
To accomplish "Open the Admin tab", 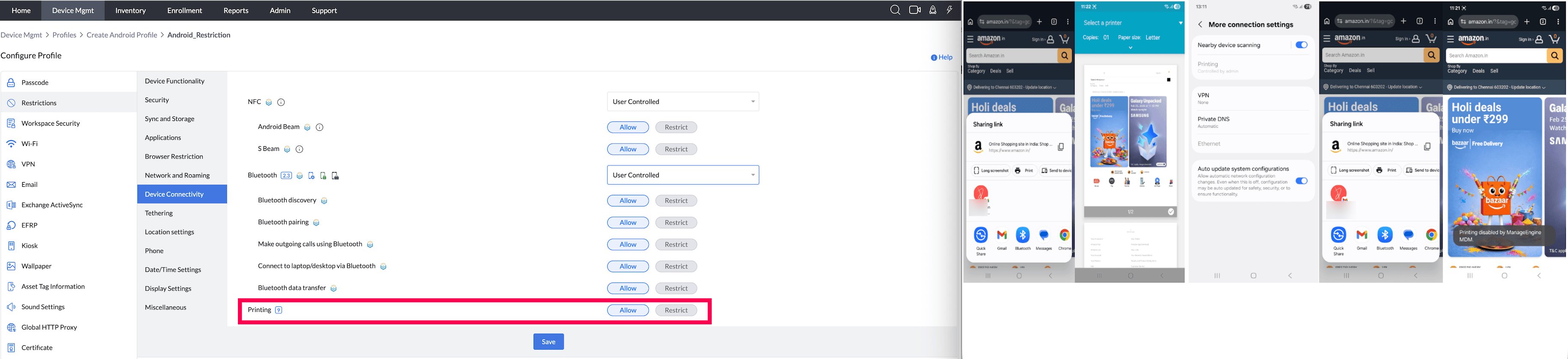I will [280, 10].
